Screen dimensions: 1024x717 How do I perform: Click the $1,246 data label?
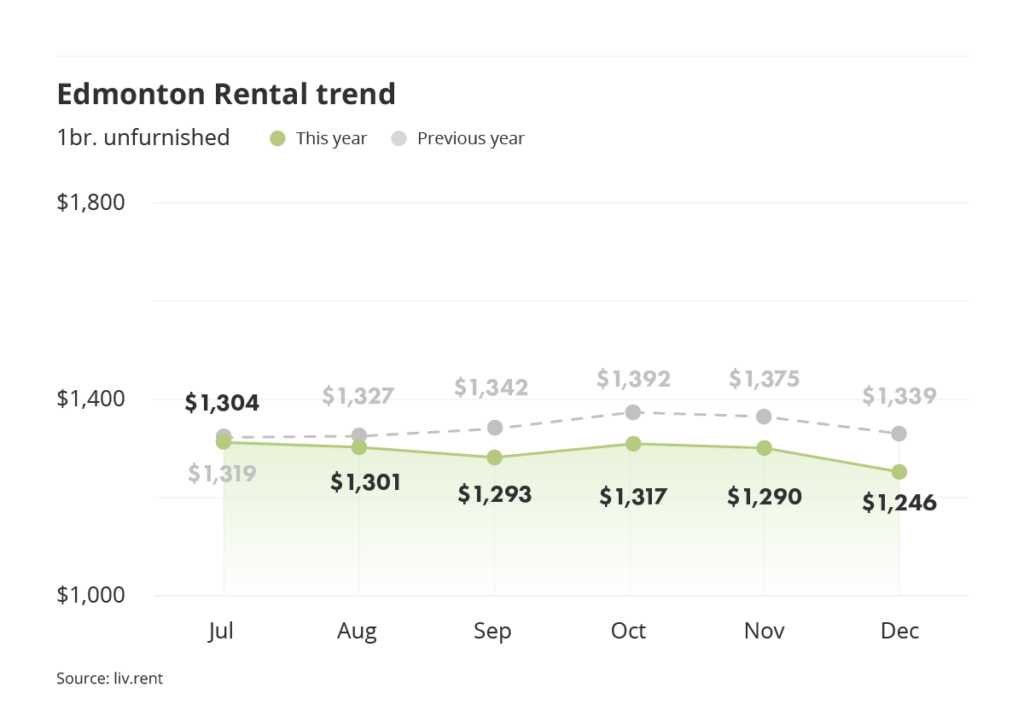point(899,503)
